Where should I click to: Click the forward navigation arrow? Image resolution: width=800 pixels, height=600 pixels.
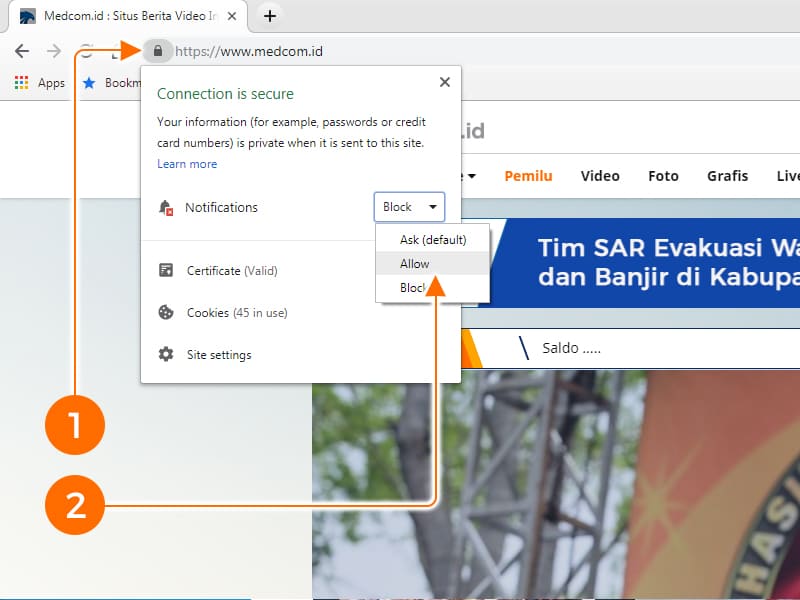(54, 50)
